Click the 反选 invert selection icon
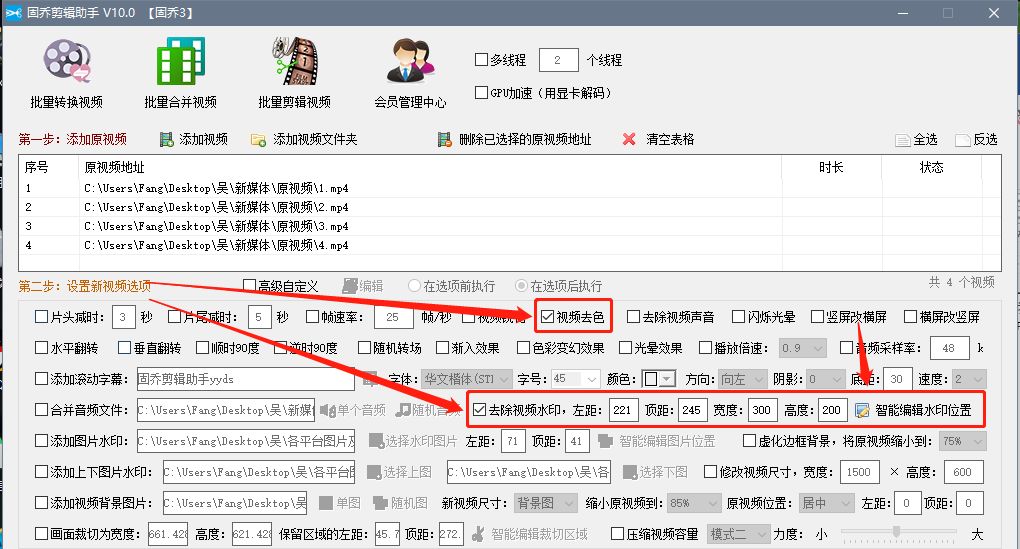Screen dimensions: 1020x549 click(962, 140)
